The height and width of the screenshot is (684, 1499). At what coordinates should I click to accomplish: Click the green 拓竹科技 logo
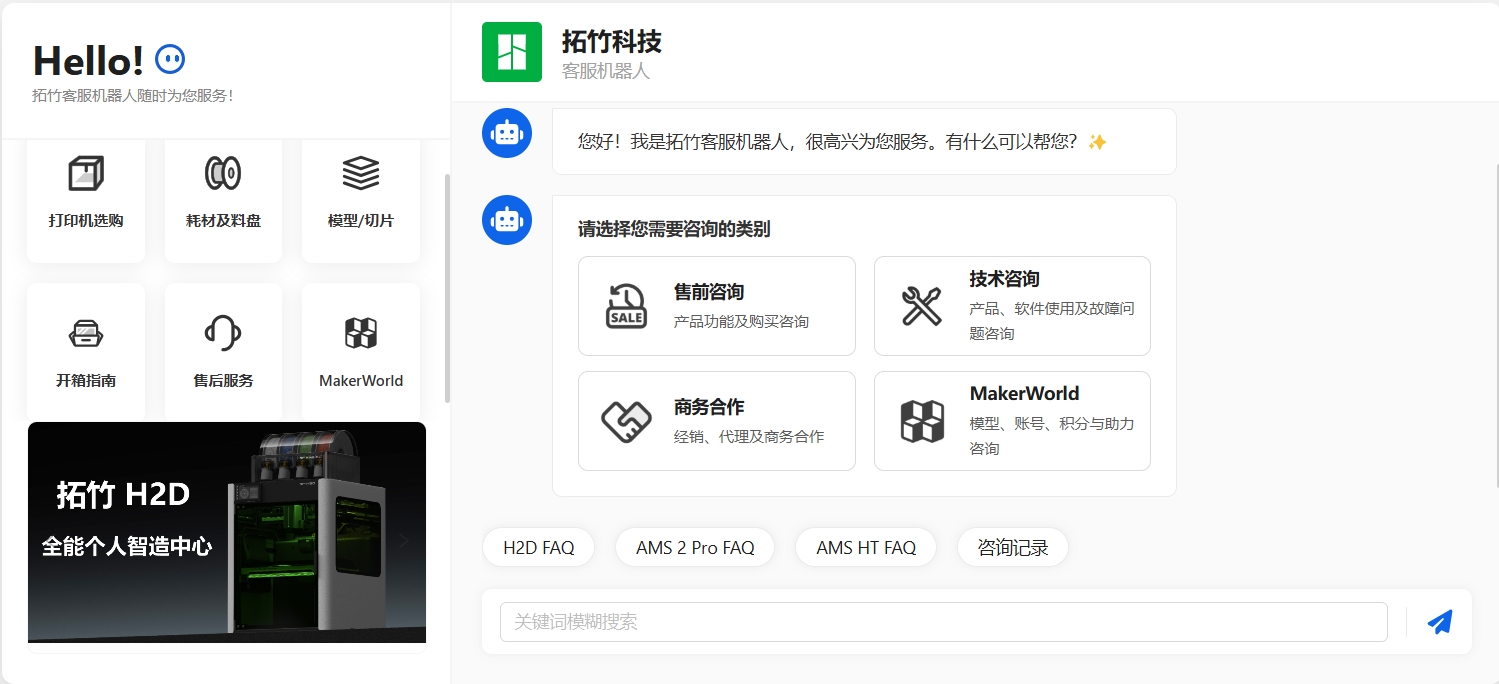pos(512,52)
